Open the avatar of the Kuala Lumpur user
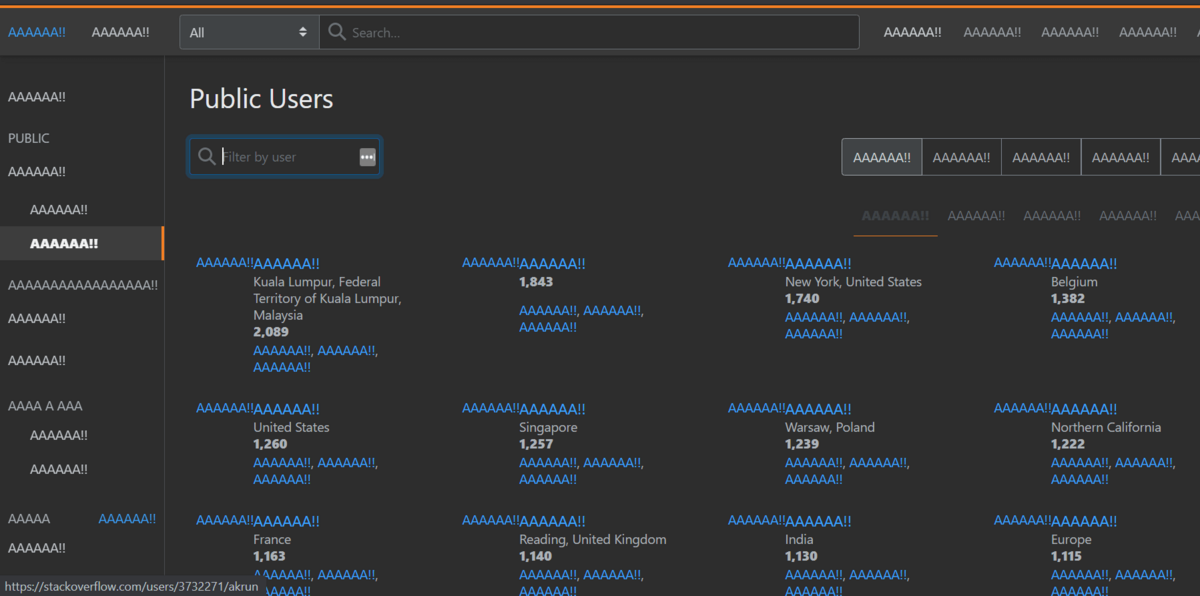 [224, 263]
